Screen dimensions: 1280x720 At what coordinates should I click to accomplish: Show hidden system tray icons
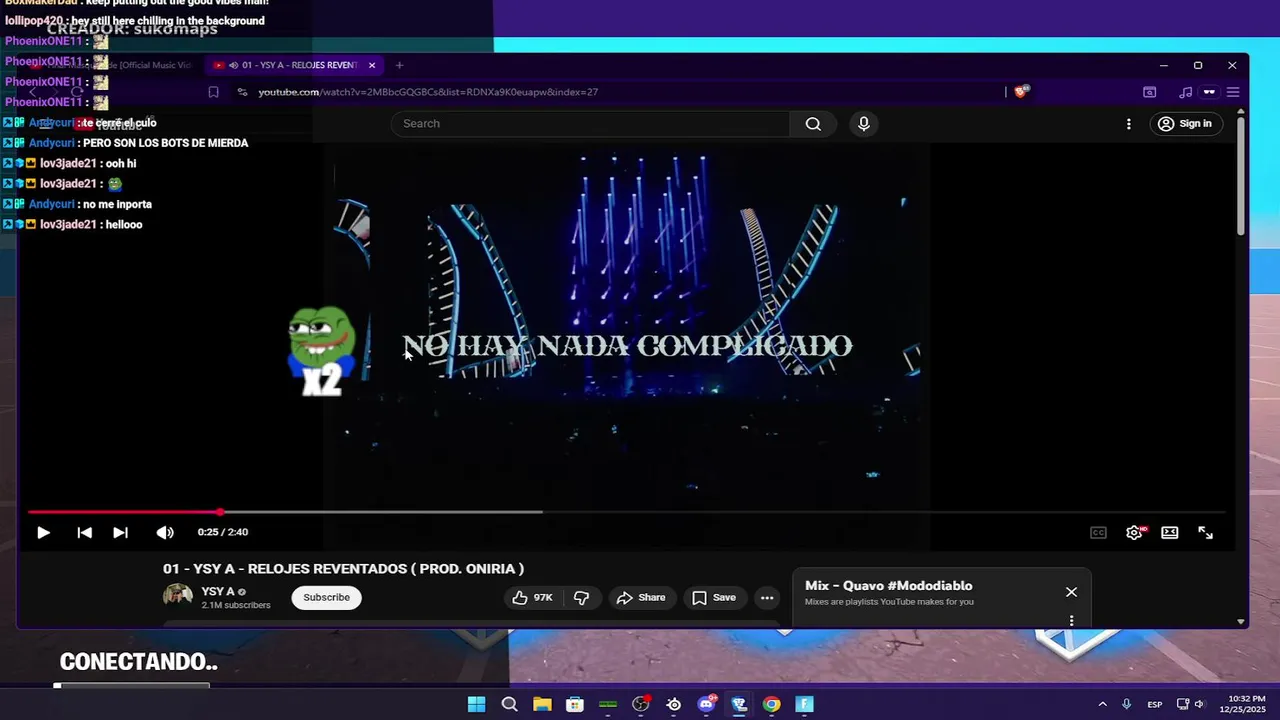[1102, 704]
